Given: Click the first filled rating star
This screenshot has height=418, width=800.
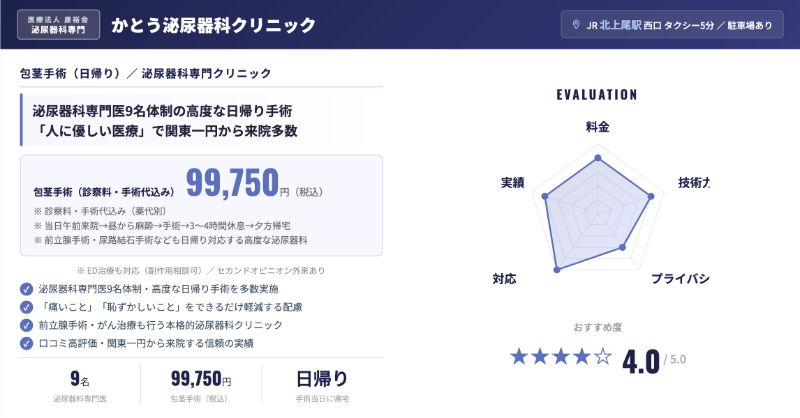Looking at the screenshot, I should 518,356.
